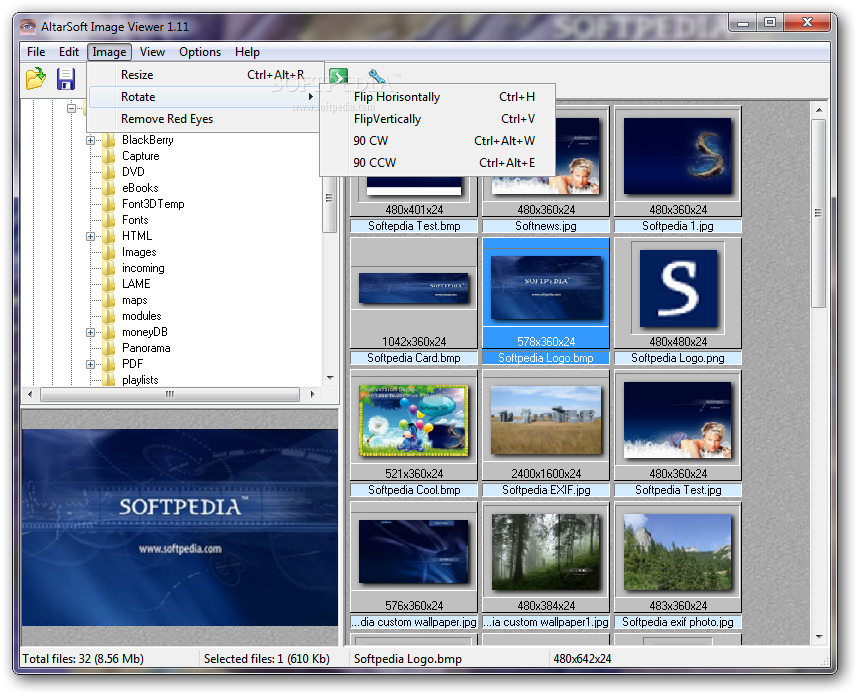Rotate image 90 CW
Screen dimensions: 858x695
438,141
